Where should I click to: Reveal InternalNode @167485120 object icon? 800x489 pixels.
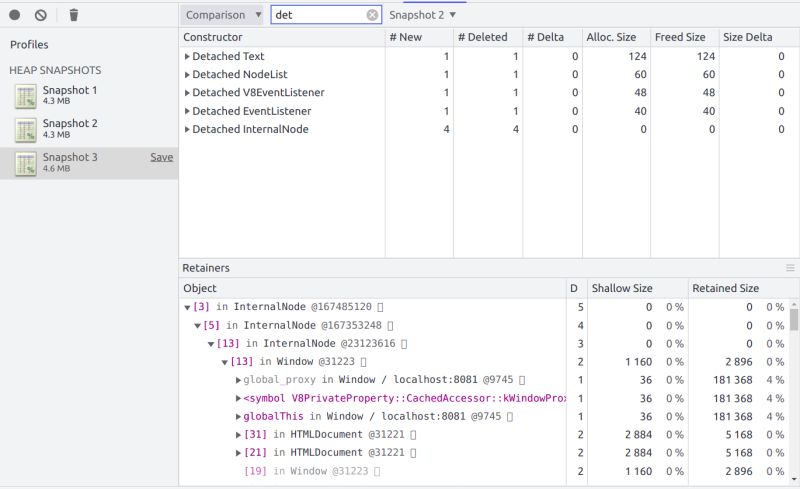(380, 307)
